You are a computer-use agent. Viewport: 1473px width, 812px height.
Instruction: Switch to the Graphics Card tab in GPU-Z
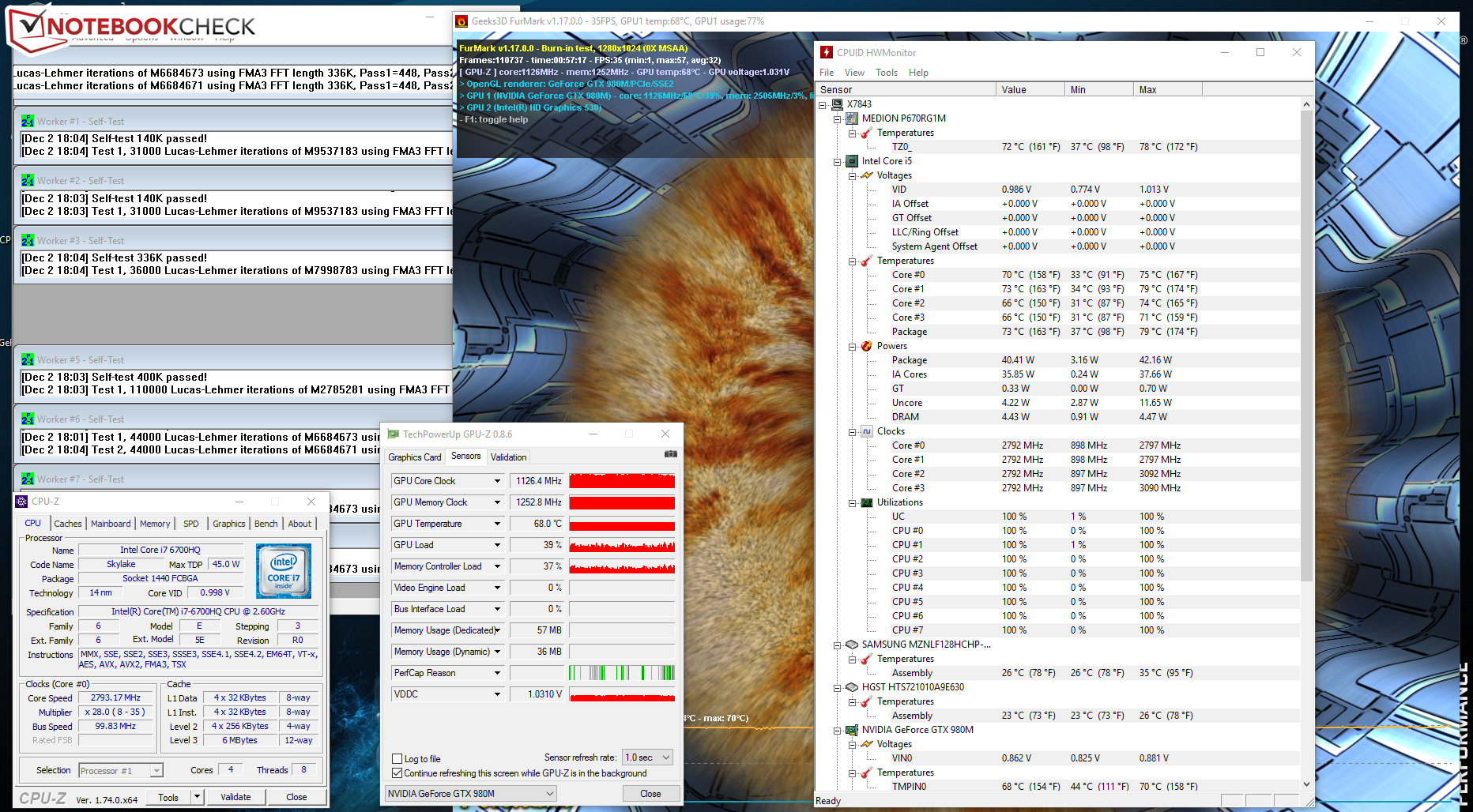(x=415, y=457)
